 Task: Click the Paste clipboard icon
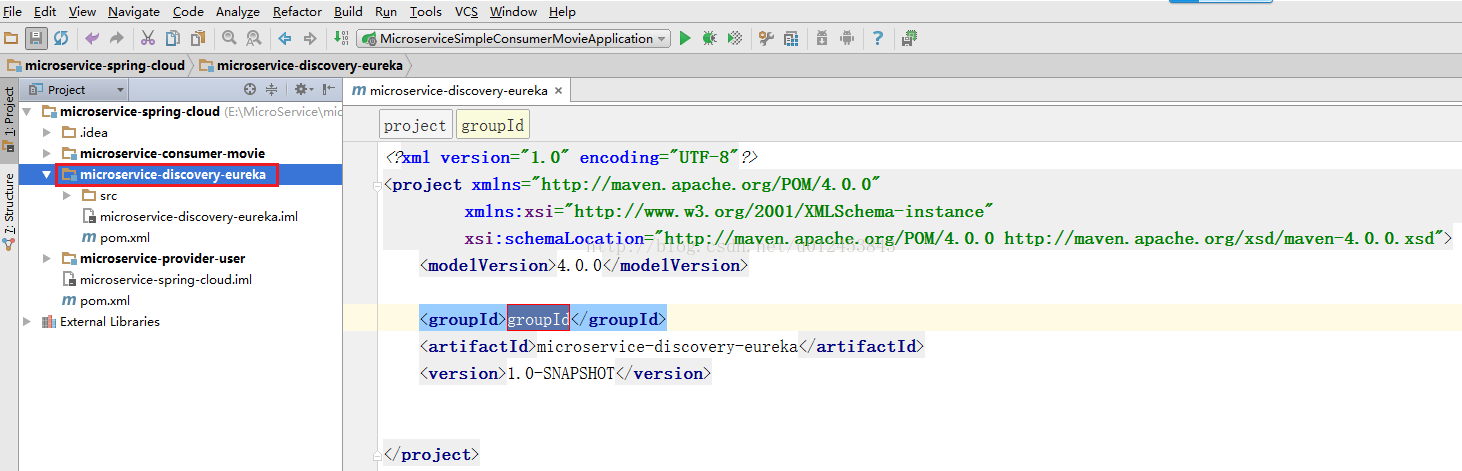coord(198,38)
